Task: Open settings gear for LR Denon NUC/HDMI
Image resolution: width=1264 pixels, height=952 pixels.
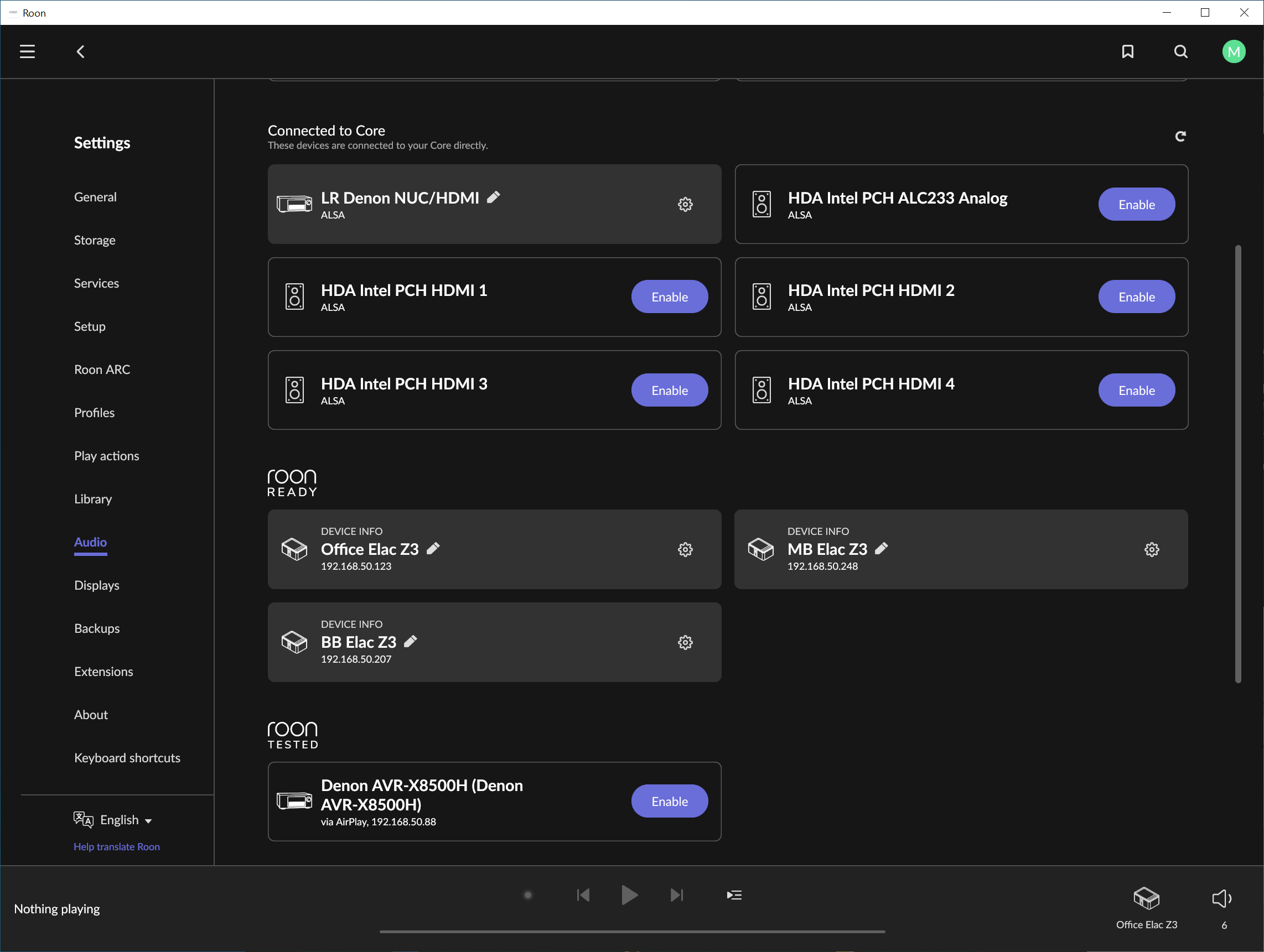Action: [685, 204]
